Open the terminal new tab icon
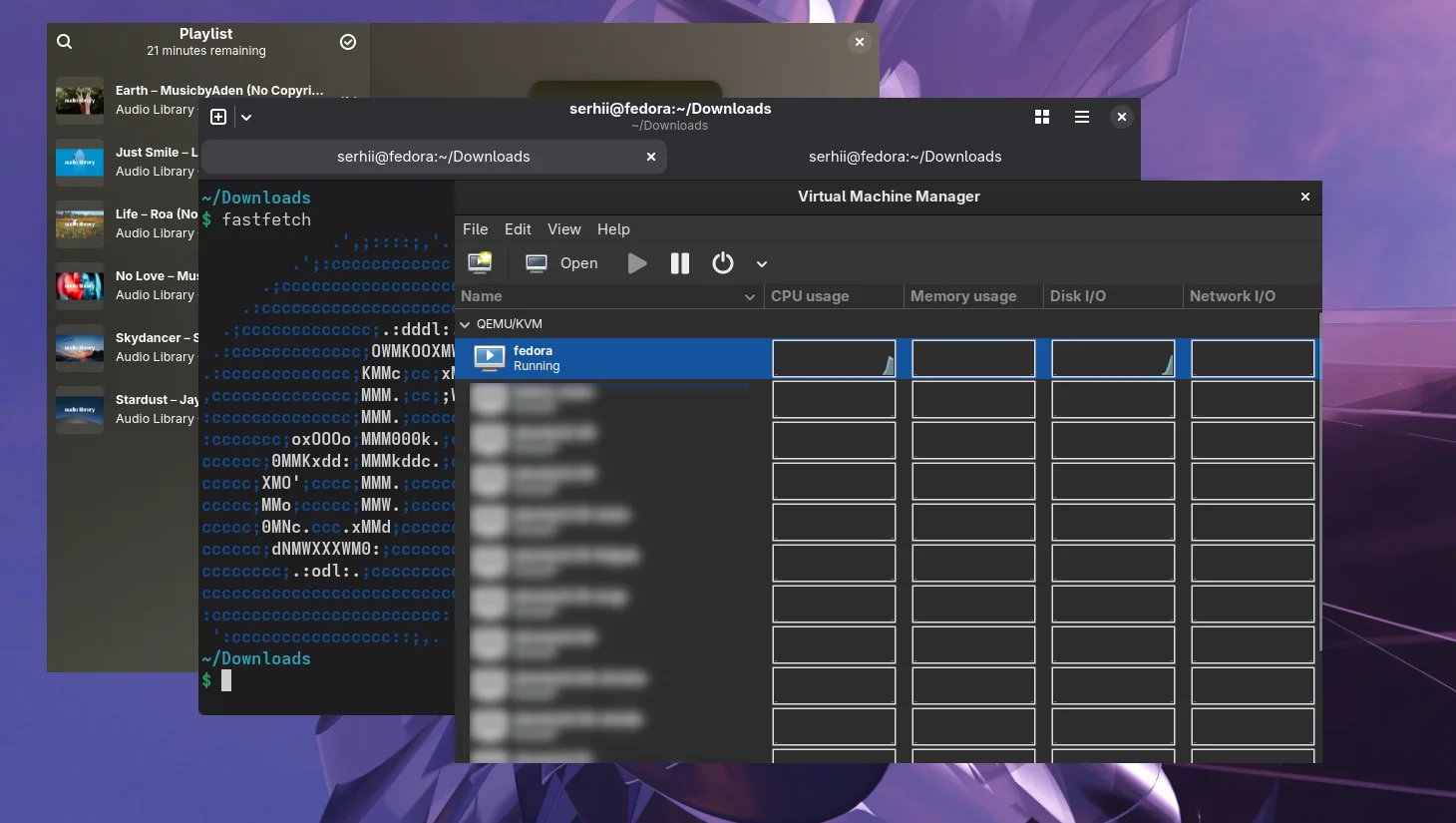Viewport: 1456px width, 823px height. pos(218,117)
